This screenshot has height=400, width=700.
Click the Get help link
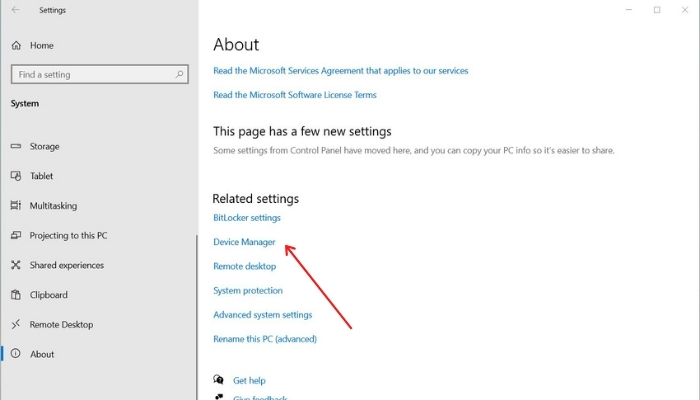point(249,380)
